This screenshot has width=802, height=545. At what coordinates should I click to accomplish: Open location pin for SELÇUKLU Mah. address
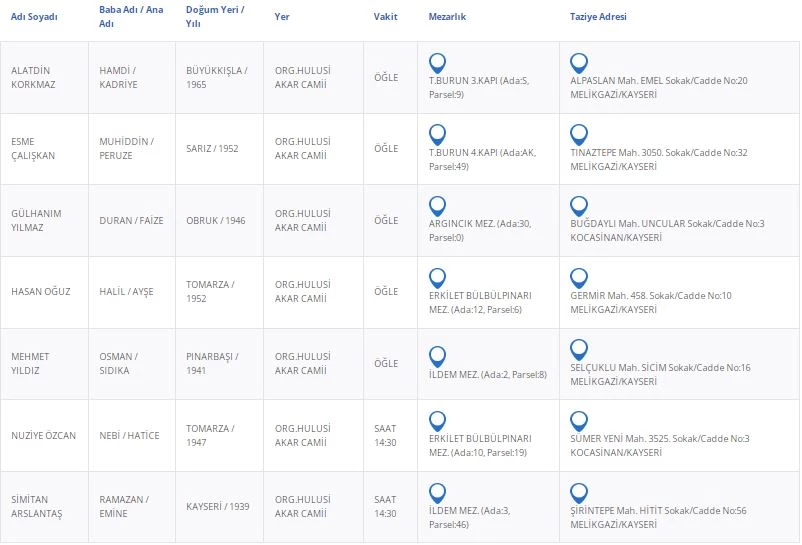[x=578, y=349]
